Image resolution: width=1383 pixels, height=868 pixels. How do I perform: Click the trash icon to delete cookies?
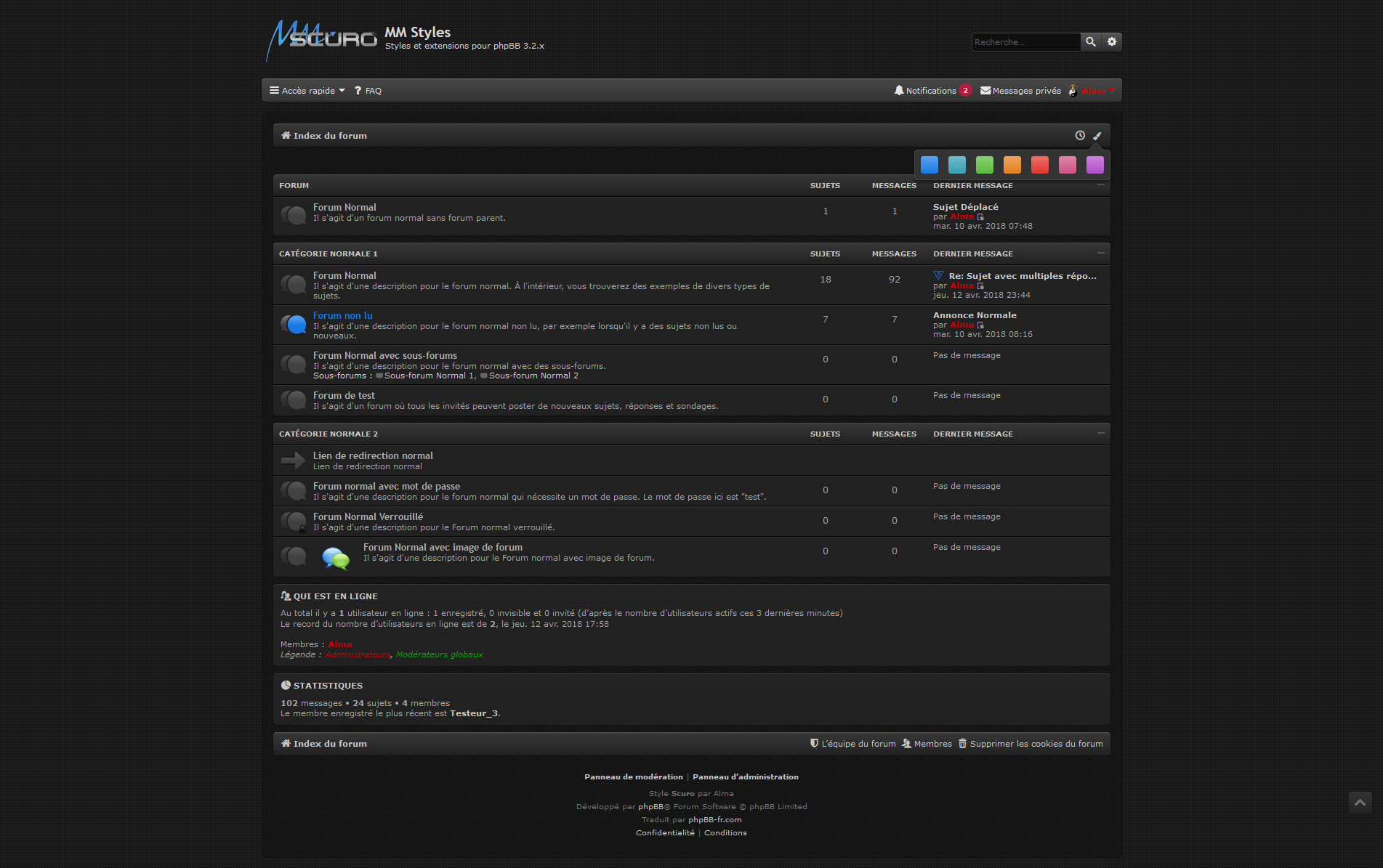click(x=962, y=744)
